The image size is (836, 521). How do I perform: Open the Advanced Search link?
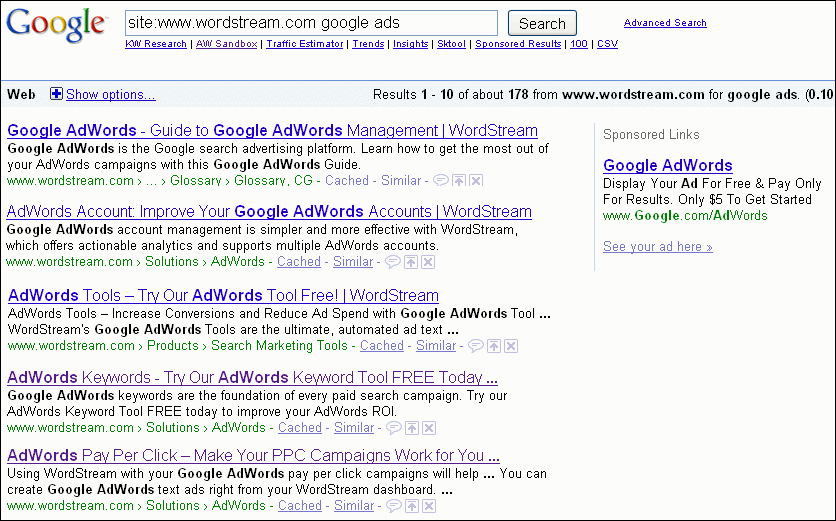[x=665, y=23]
